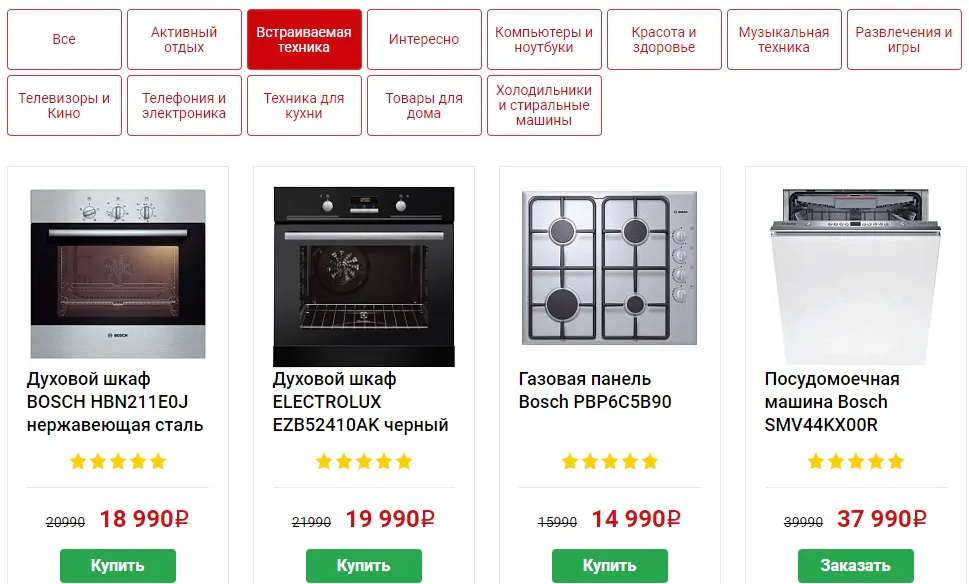The height and width of the screenshot is (584, 969).
Task: Open the 'Активный отдых' category
Action: coord(184,40)
